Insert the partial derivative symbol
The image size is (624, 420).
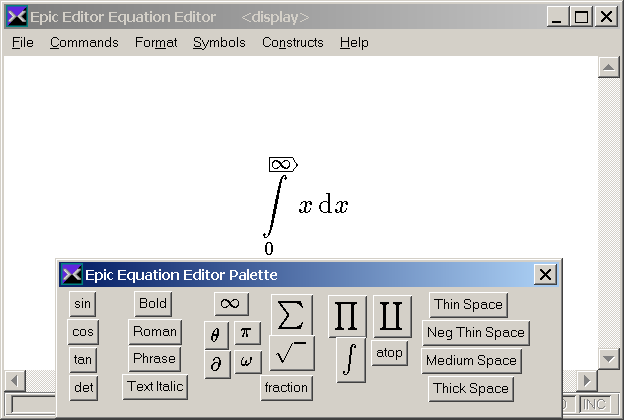217,363
